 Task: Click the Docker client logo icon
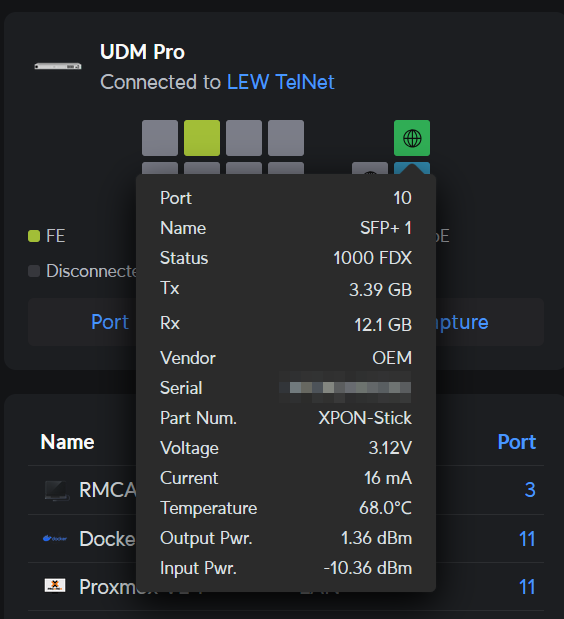pos(55,538)
